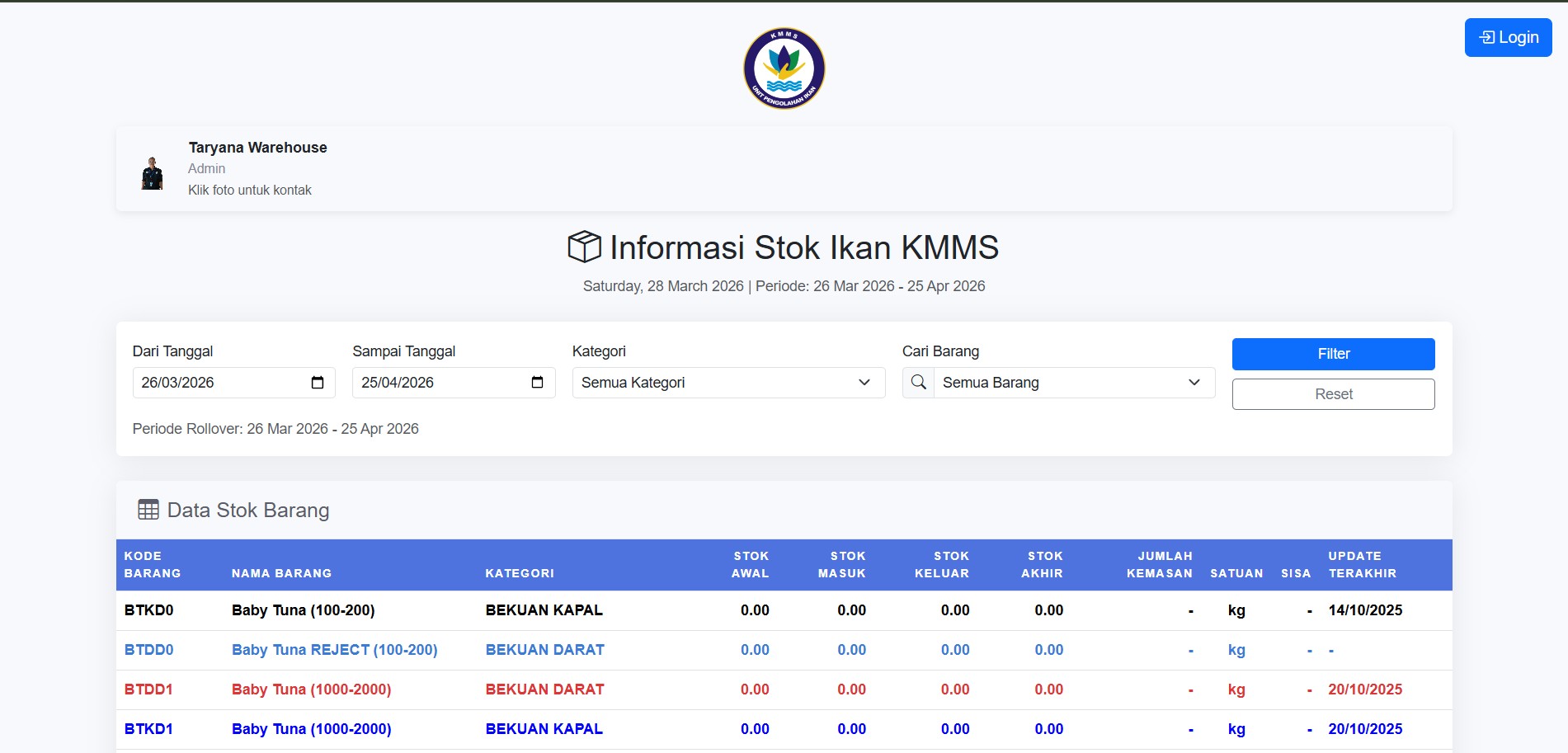
Task: Click the magnifying glass icon in Cari Barang
Action: pyautogui.click(x=917, y=382)
